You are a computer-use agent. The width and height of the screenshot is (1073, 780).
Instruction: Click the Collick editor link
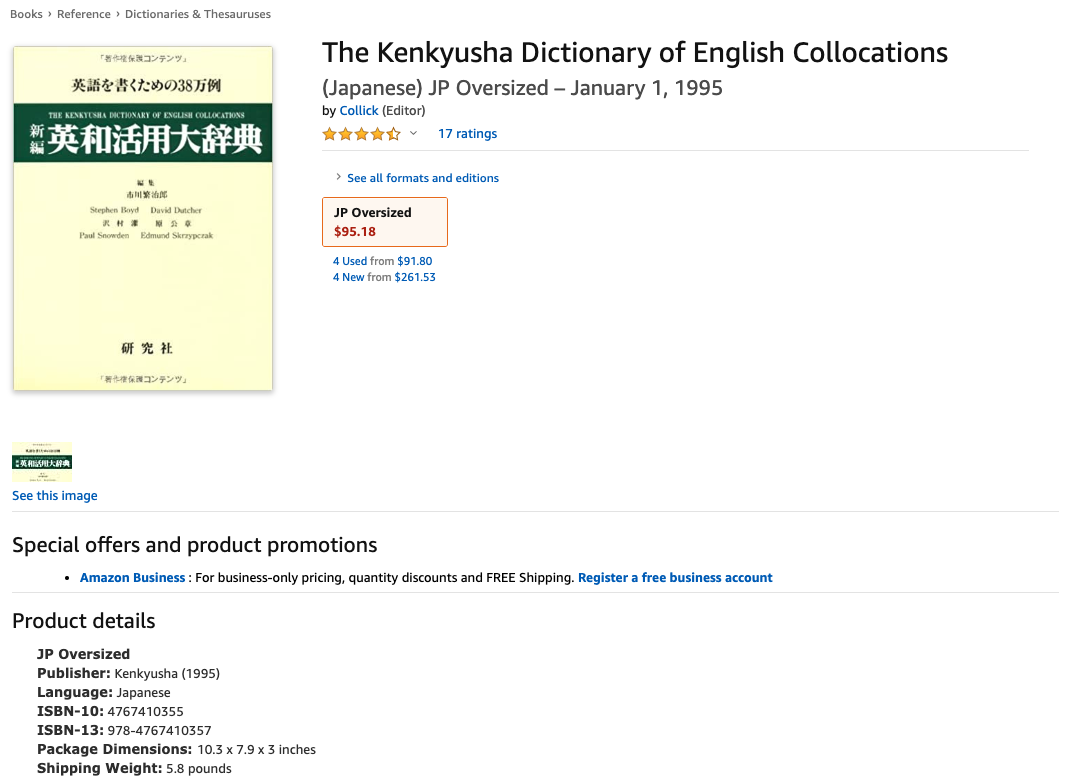(359, 111)
